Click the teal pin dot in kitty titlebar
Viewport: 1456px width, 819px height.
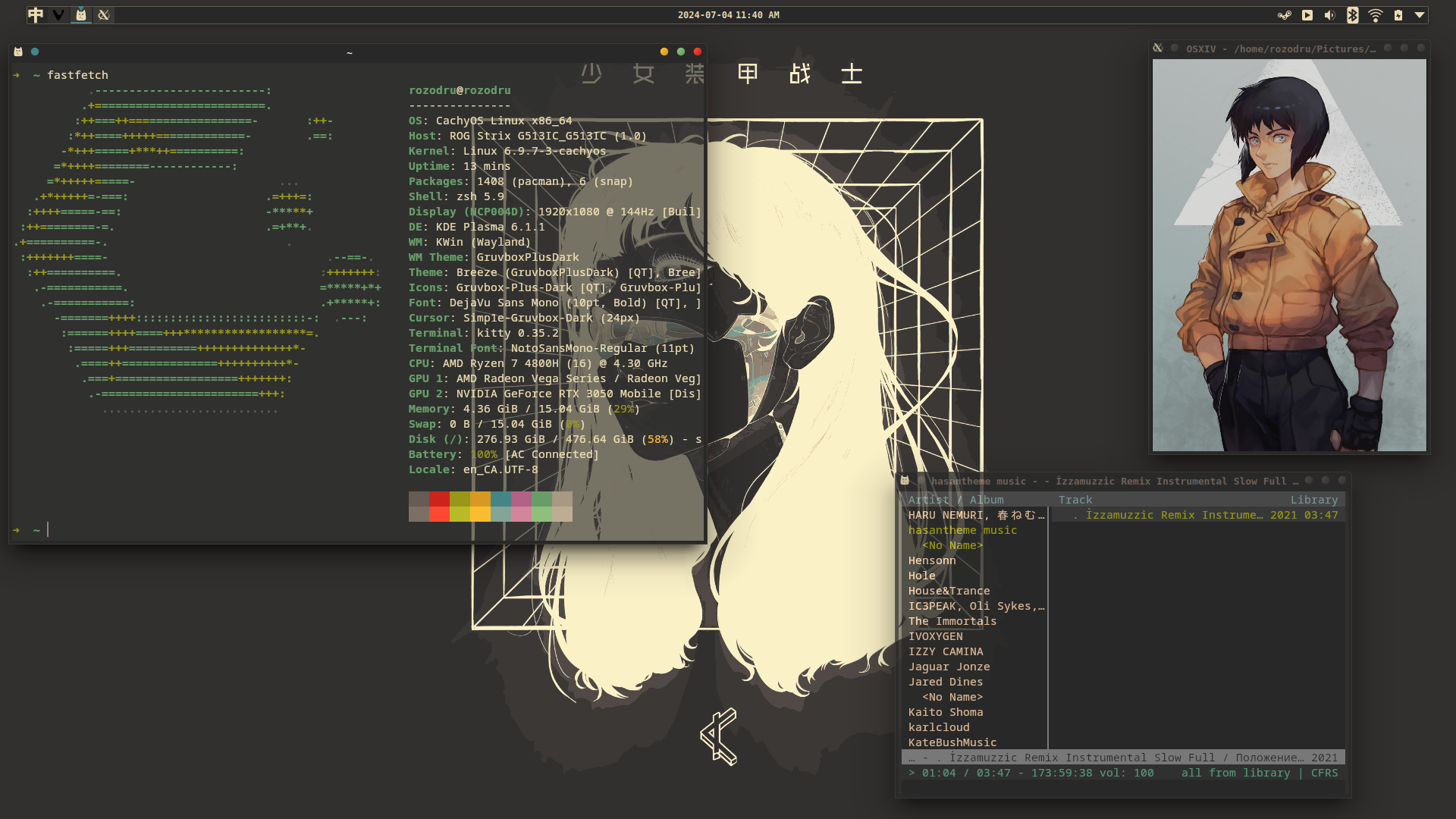coord(35,52)
